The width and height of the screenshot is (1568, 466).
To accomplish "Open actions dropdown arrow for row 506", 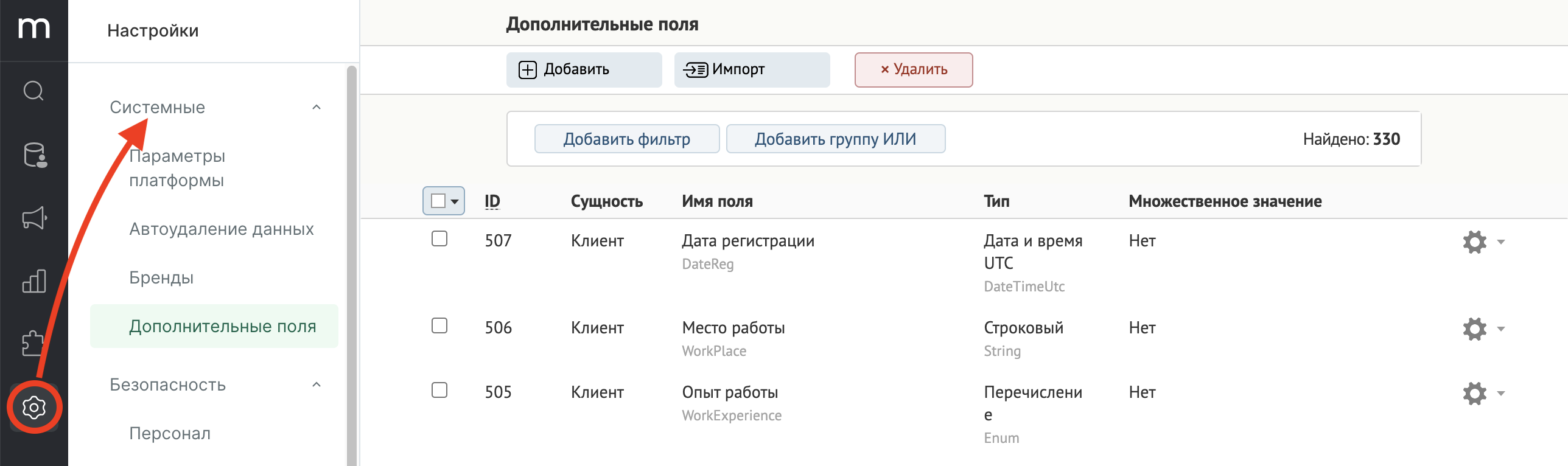I will point(1501,329).
